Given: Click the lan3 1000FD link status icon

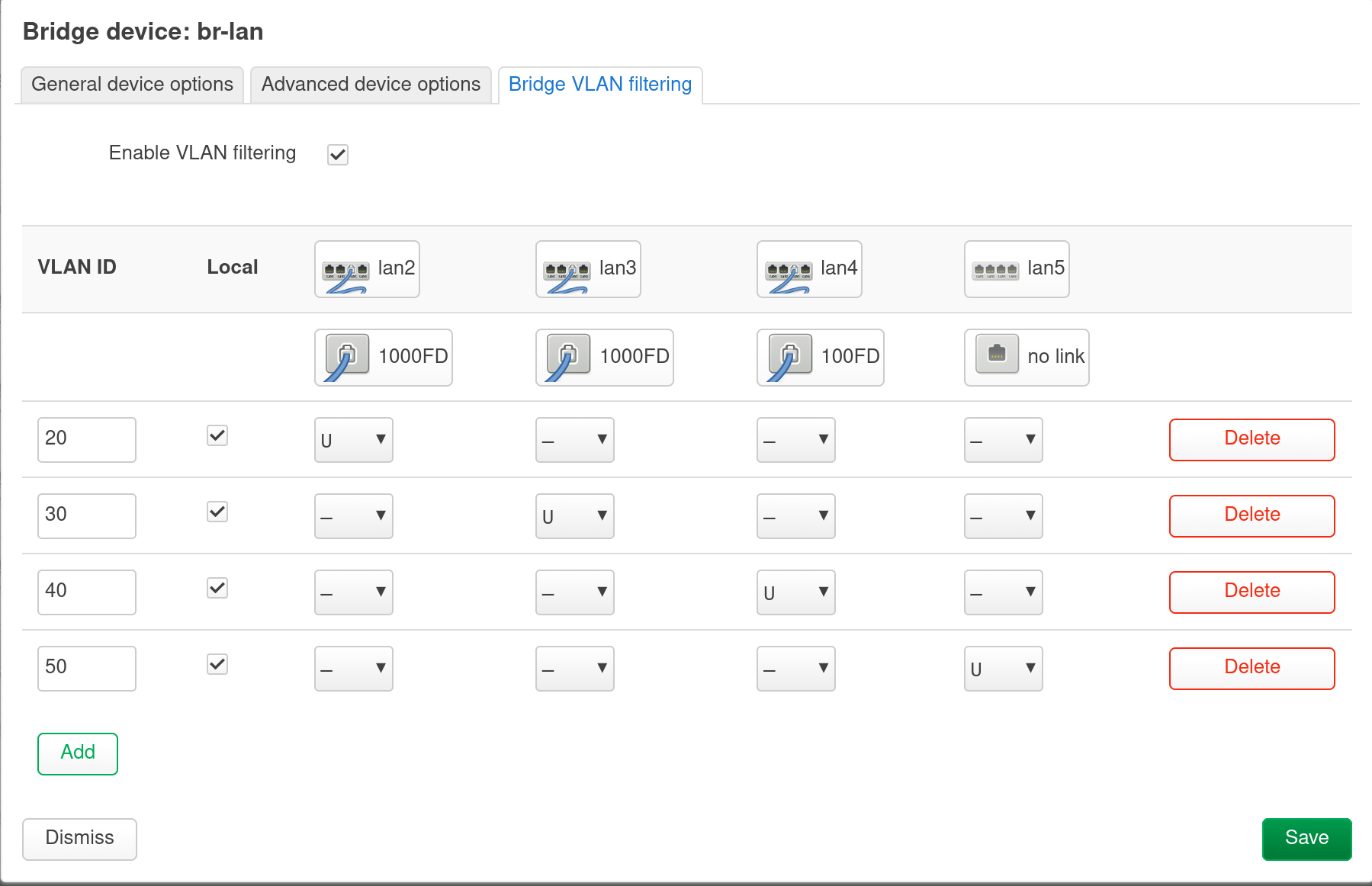Looking at the screenshot, I should 568,356.
